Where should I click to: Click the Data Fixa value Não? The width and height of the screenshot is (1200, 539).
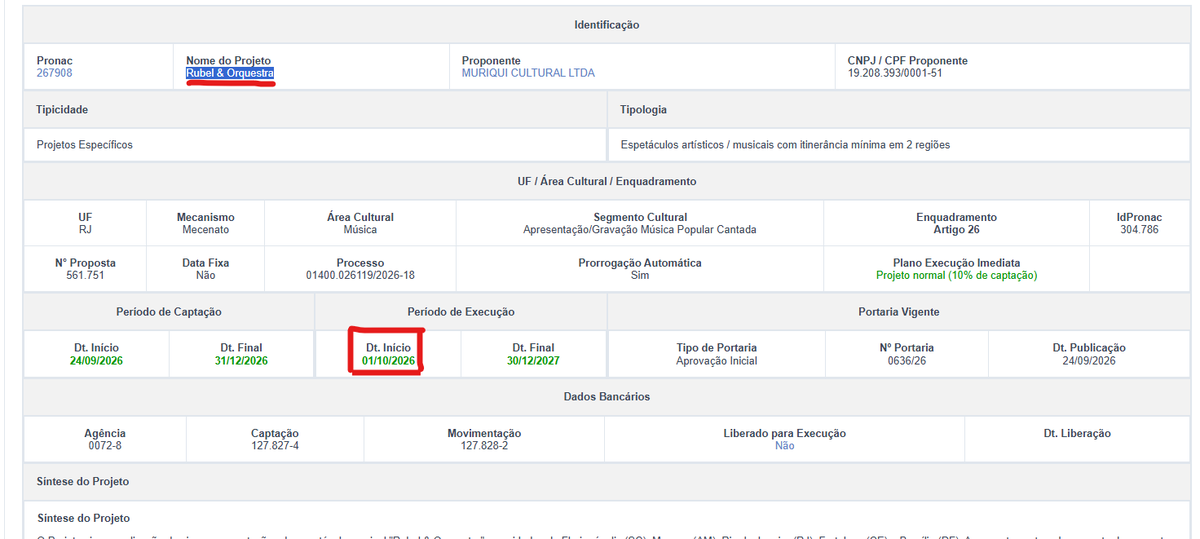coord(206,275)
